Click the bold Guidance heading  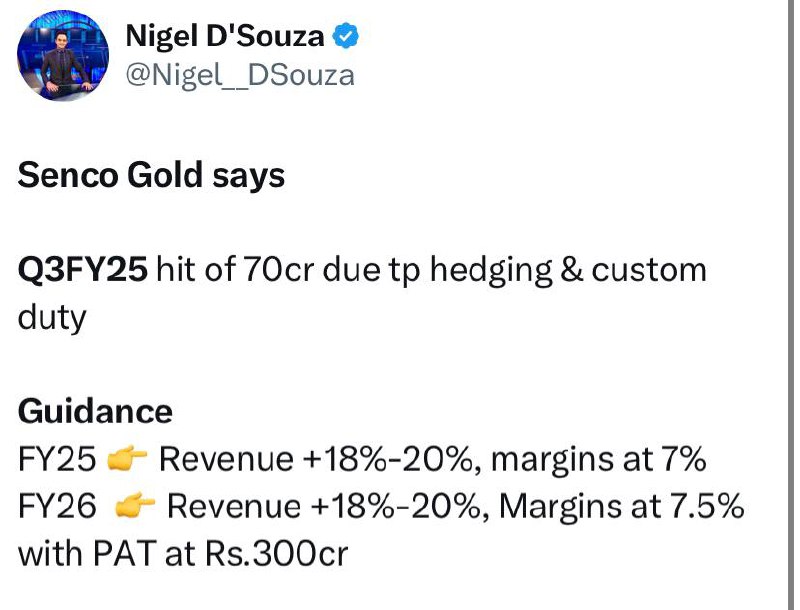tap(95, 412)
